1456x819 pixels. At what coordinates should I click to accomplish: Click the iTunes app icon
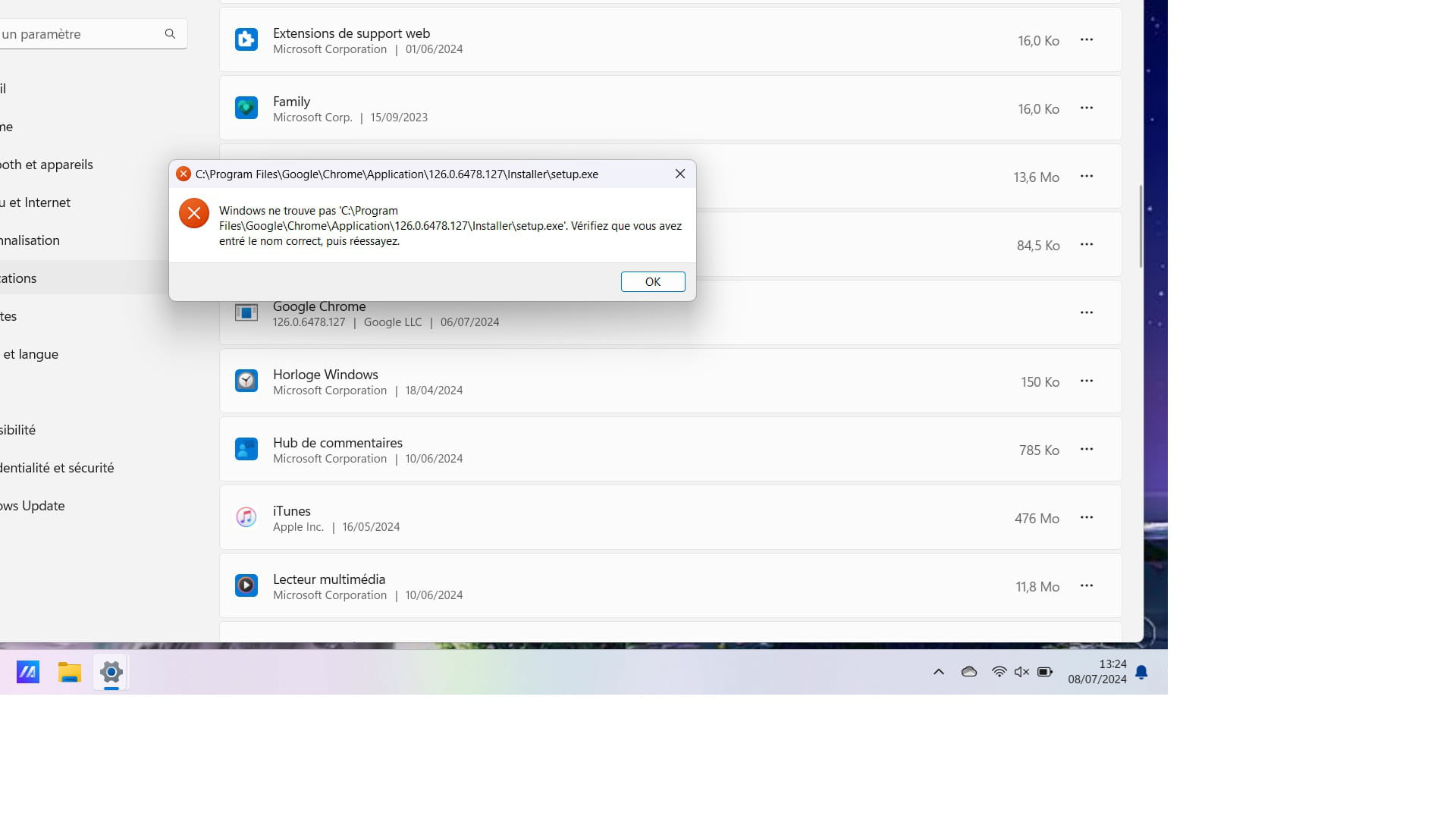point(246,517)
